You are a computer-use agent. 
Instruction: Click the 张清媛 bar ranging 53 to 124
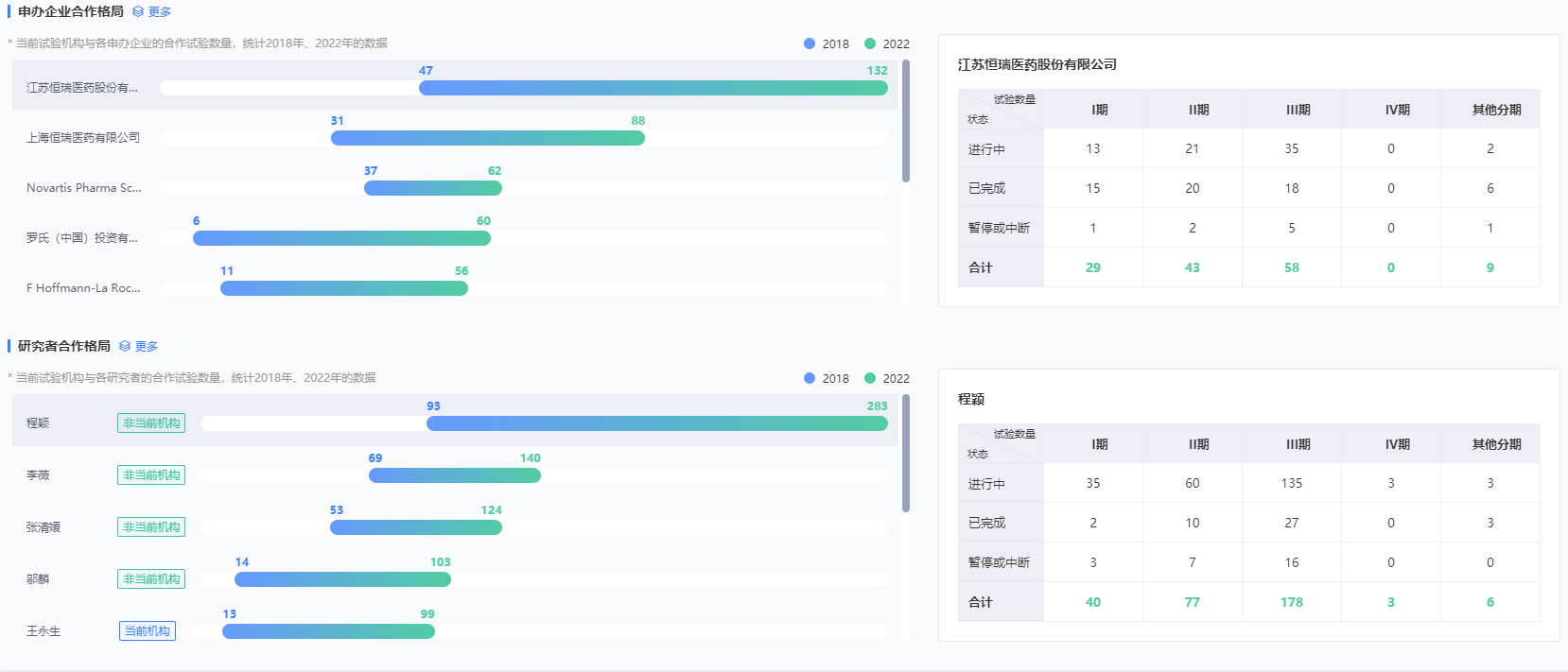click(416, 527)
